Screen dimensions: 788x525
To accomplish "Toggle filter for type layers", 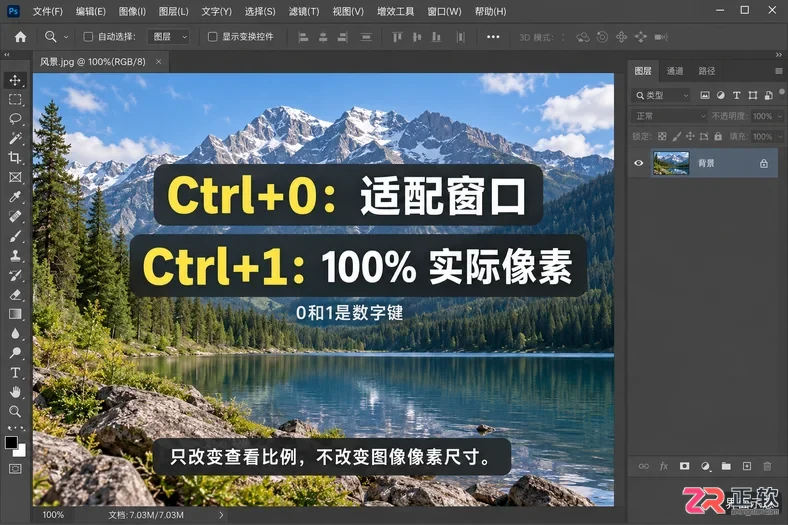I will 736,95.
